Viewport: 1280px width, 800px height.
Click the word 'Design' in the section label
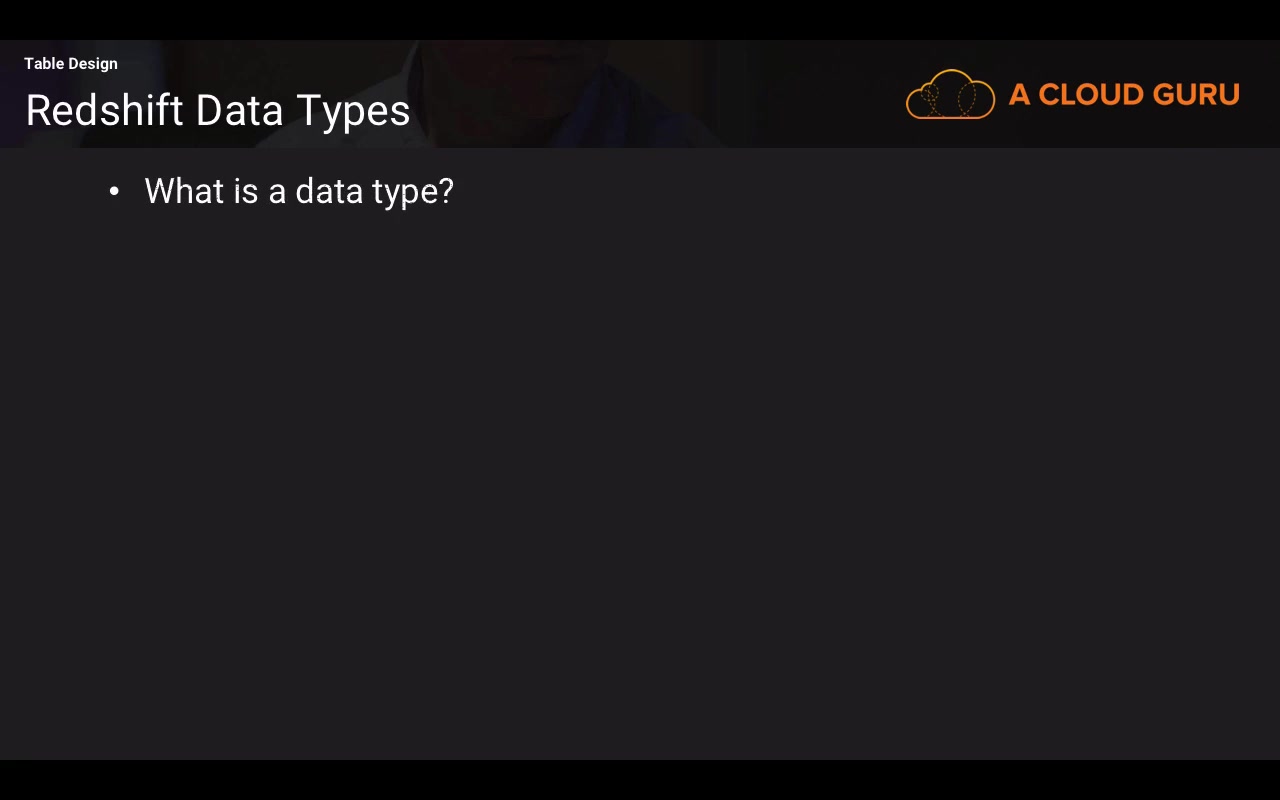[x=93, y=64]
